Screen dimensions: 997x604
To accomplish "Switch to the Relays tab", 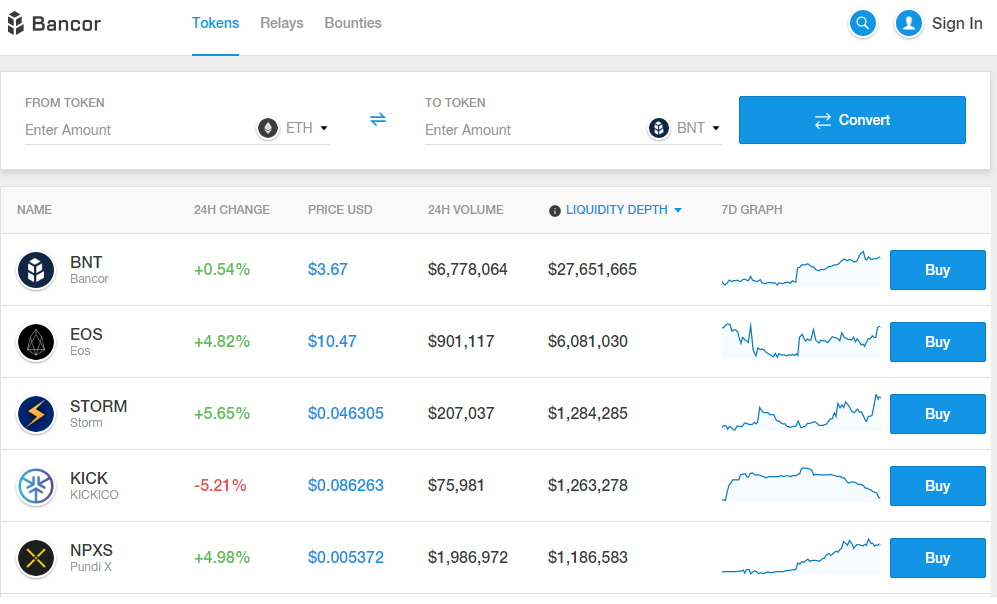I will click(x=282, y=23).
